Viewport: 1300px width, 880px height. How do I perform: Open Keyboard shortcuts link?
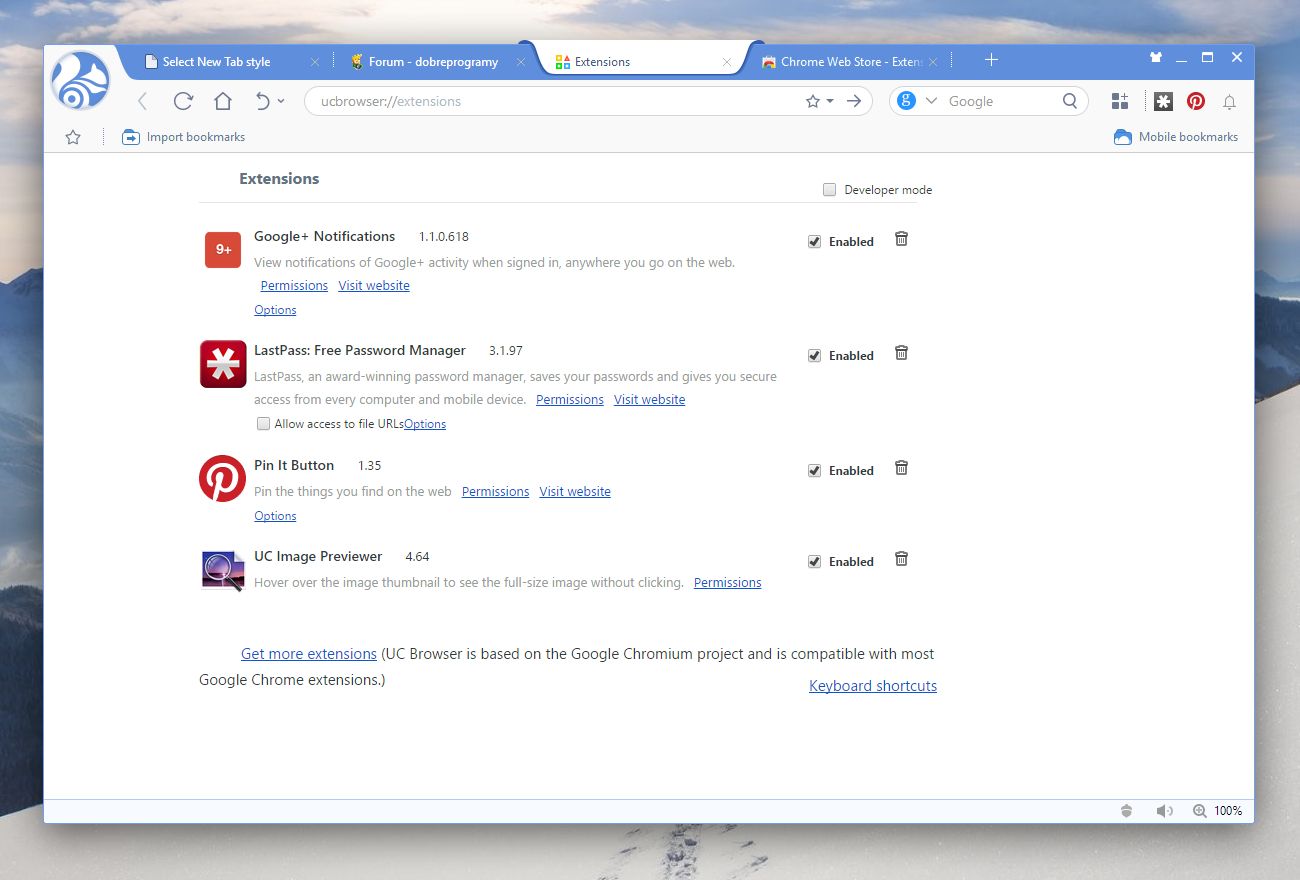(873, 686)
